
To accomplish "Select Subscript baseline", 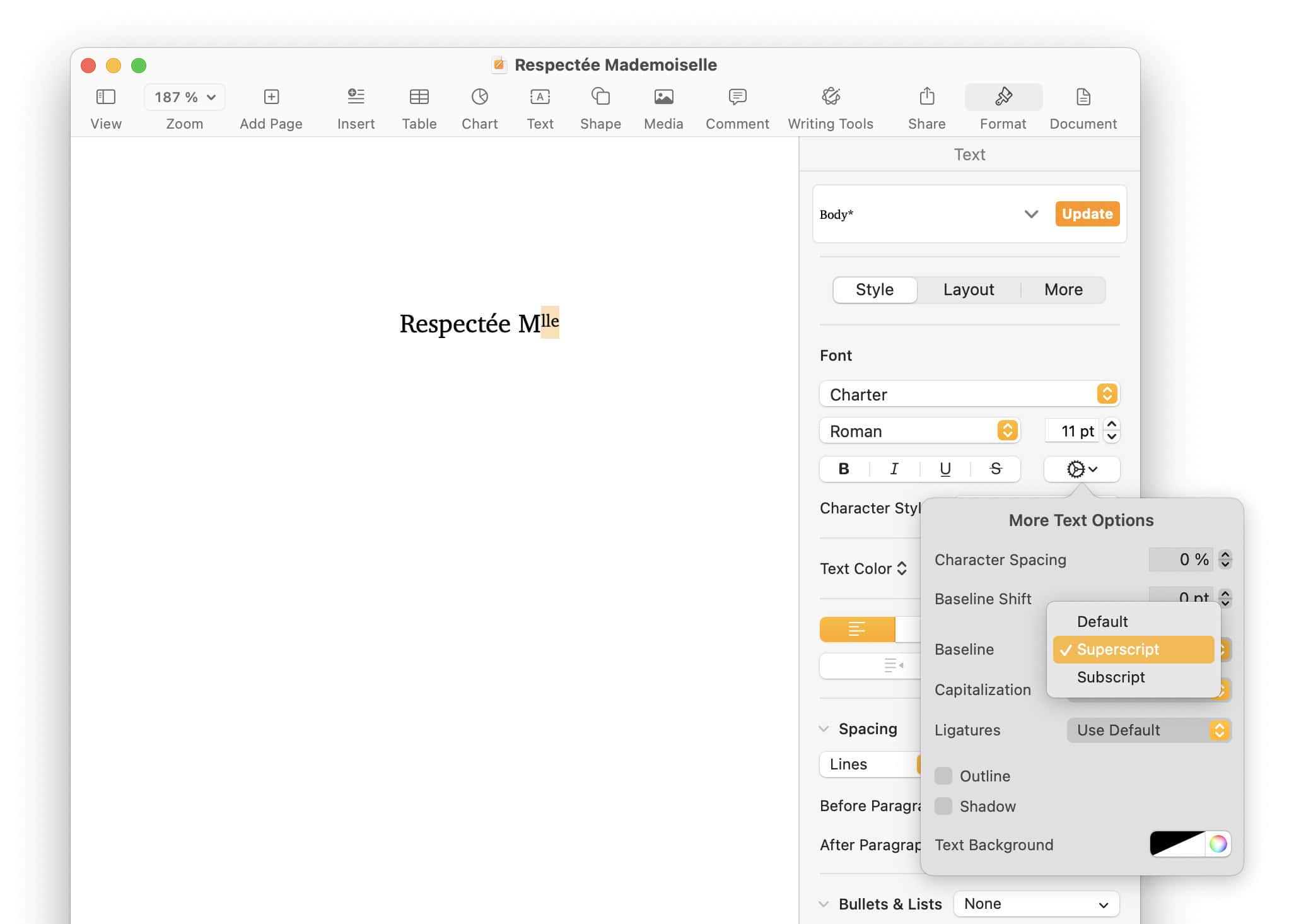I will pyautogui.click(x=1111, y=677).
